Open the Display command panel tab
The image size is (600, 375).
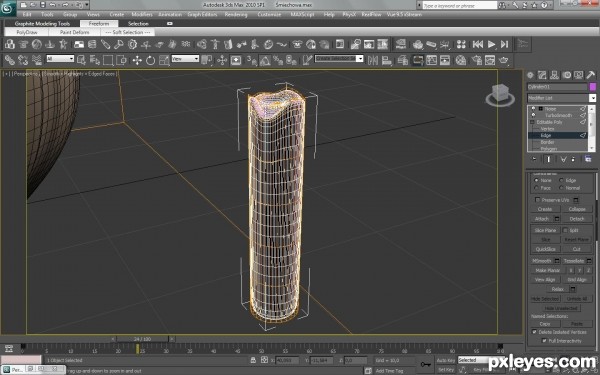579,75
